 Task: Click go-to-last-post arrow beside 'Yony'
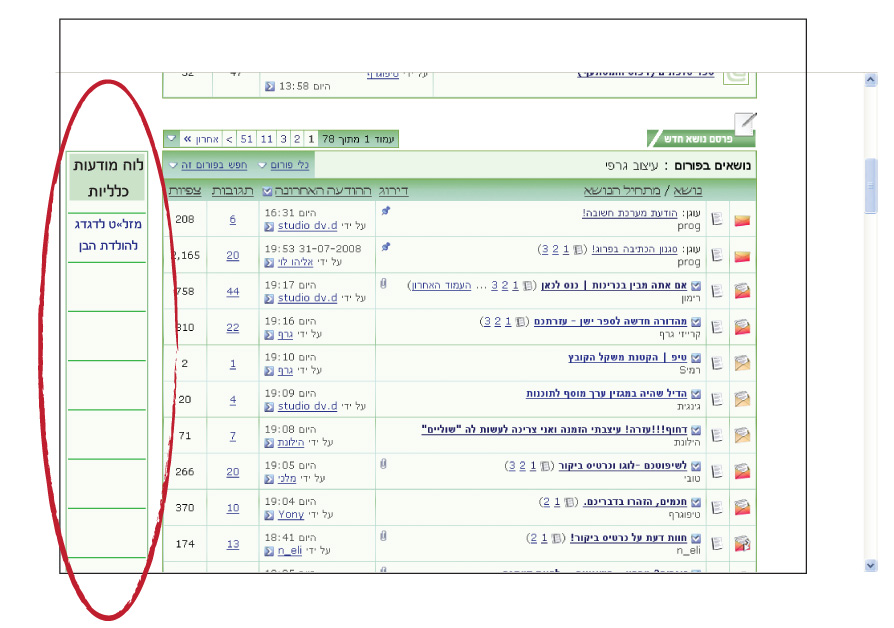269,515
